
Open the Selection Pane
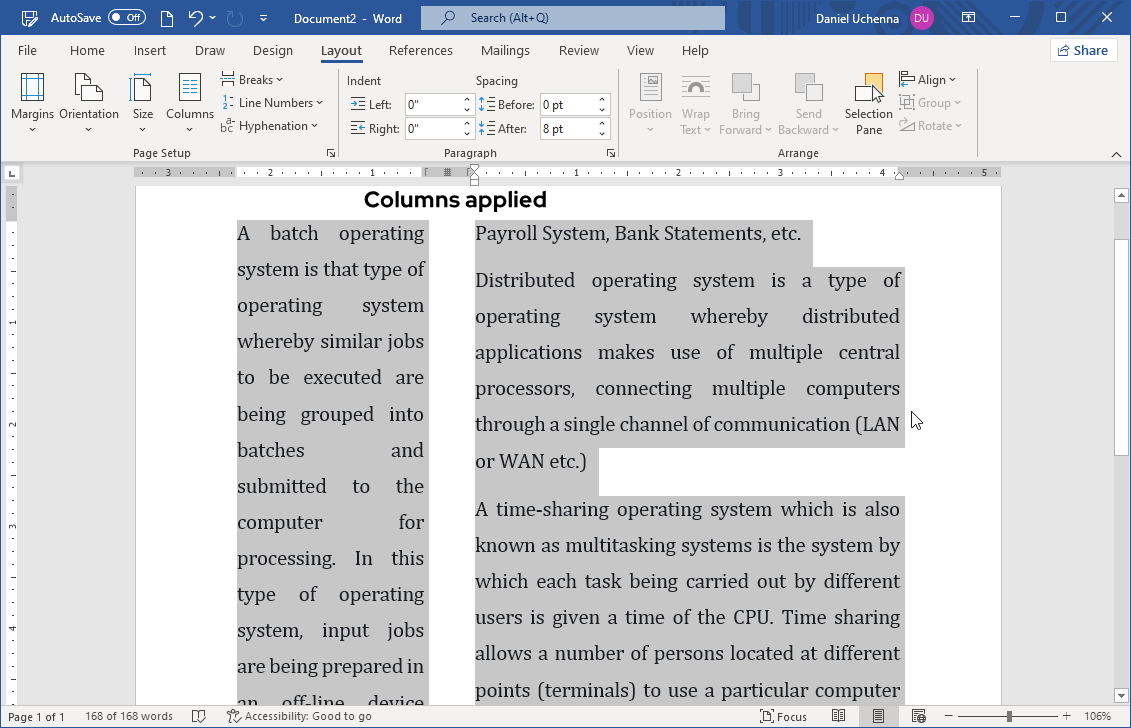(868, 102)
